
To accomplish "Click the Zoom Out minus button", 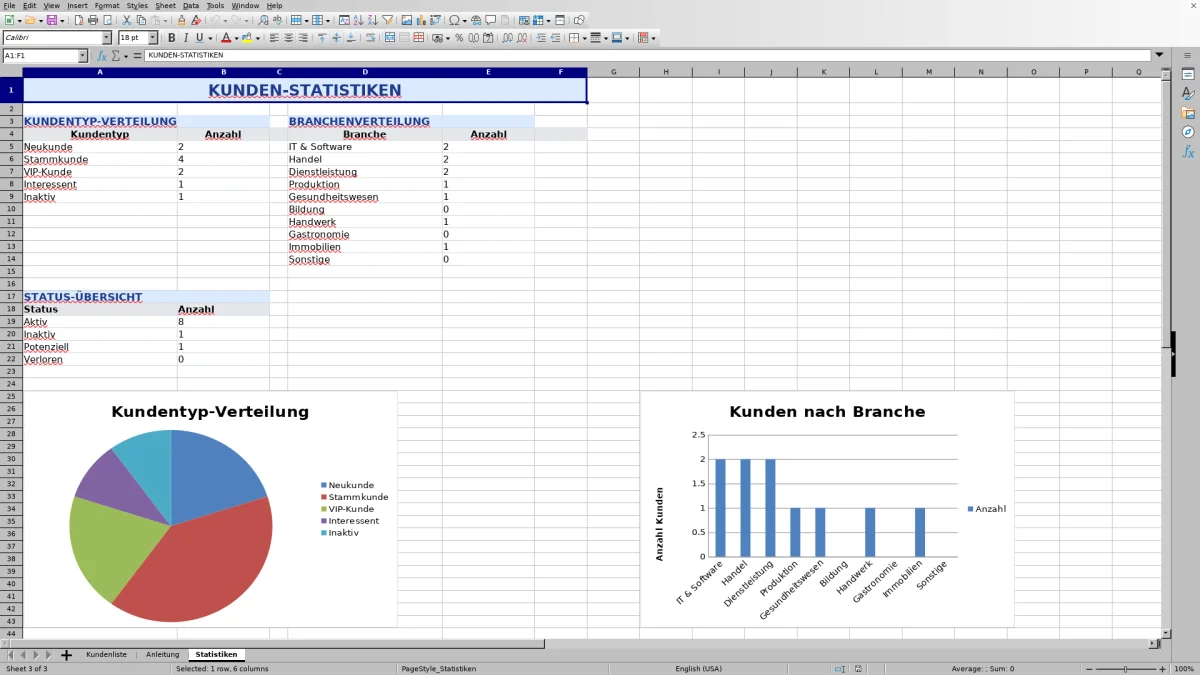I will (1087, 668).
